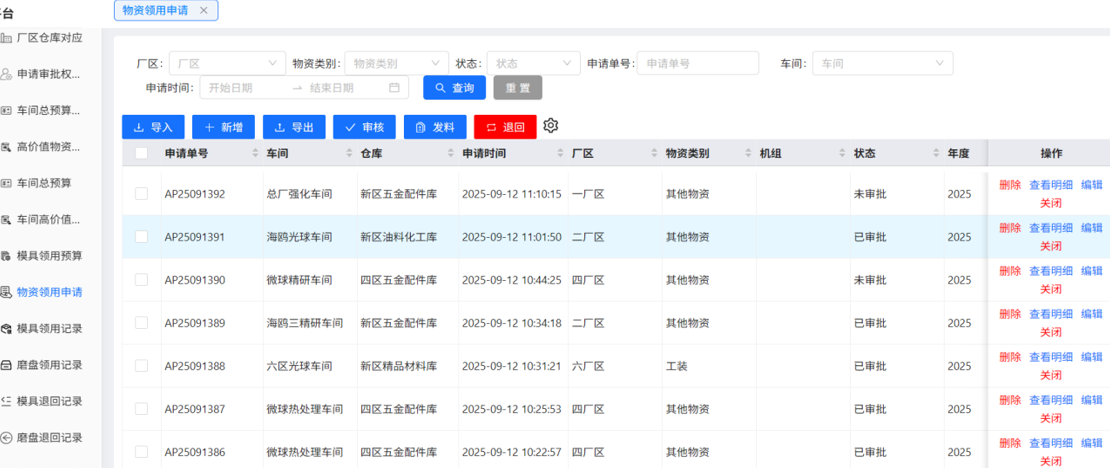Viewport: 1110px width, 468px height.
Task: Click the settings gear icon beside 退回
Action: [x=551, y=126]
